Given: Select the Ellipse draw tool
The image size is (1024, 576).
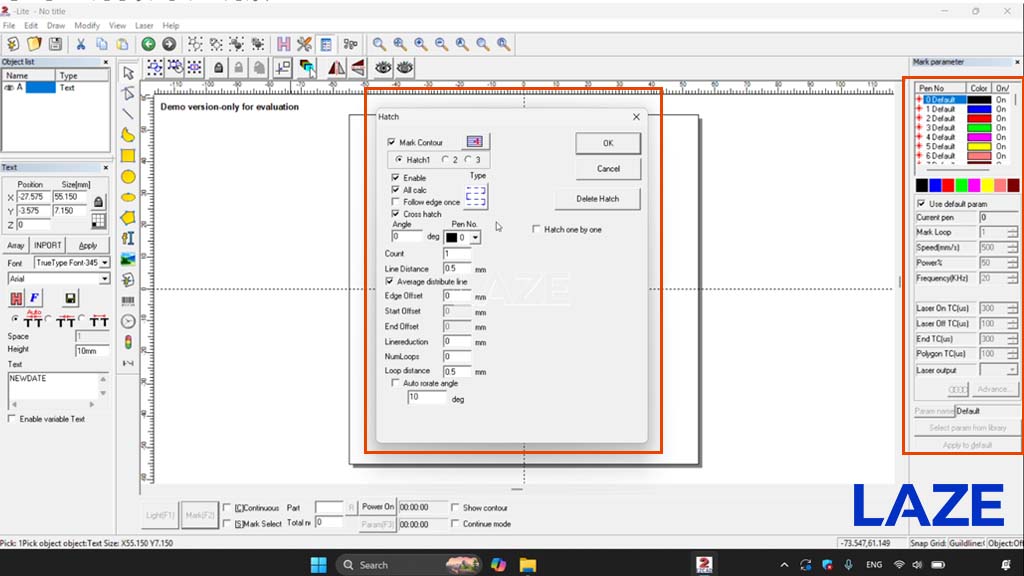Looking at the screenshot, I should [x=128, y=197].
